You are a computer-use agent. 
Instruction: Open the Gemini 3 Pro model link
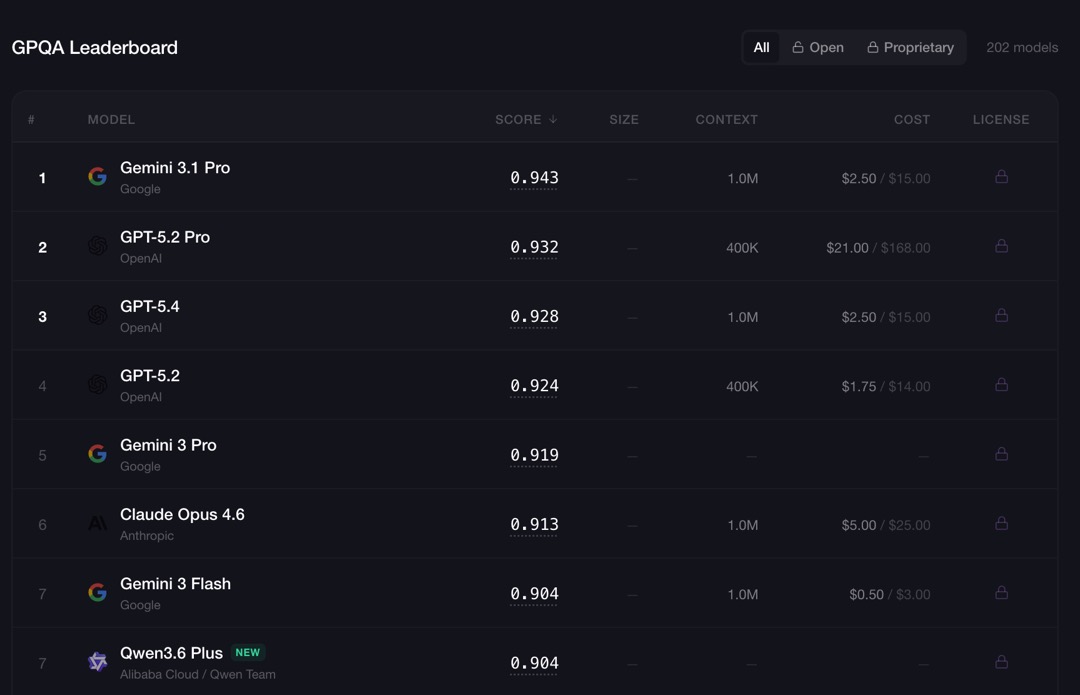(x=168, y=445)
